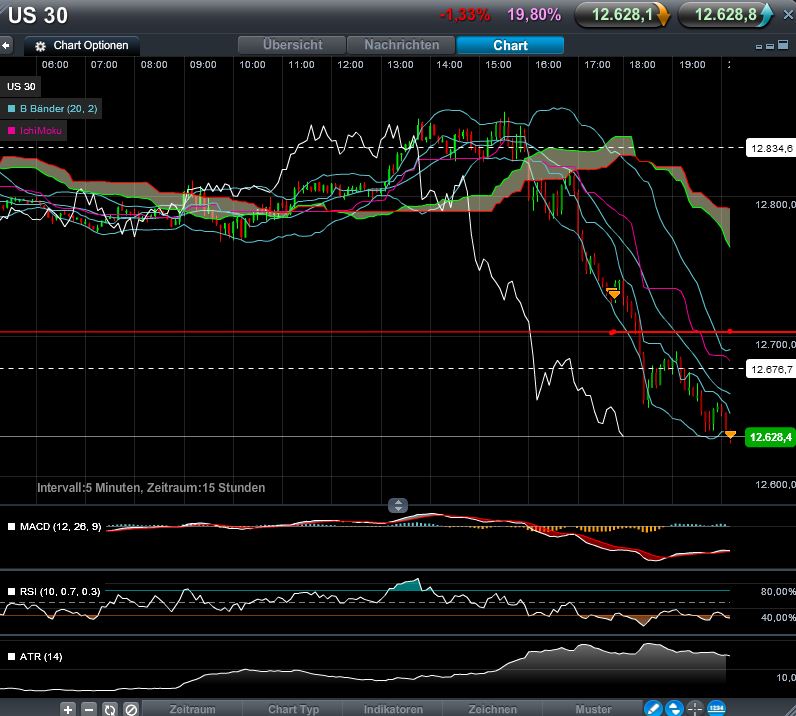The height and width of the screenshot is (716, 796).
Task: Activate the crosshair cursor tool
Action: (694, 708)
